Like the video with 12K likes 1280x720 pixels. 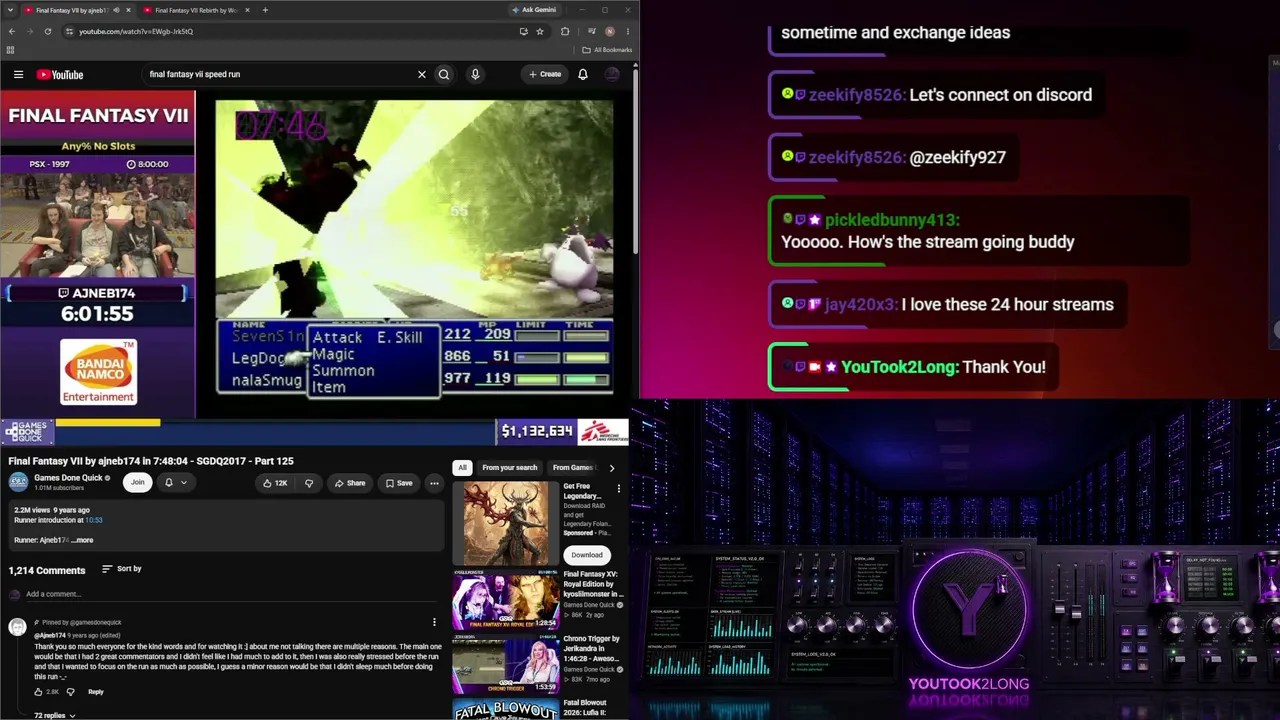point(275,483)
